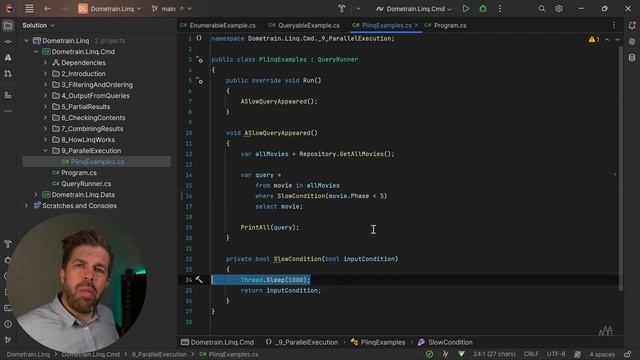The image size is (640, 360).
Task: Start debugging with the green bug icon
Action: 483,9
